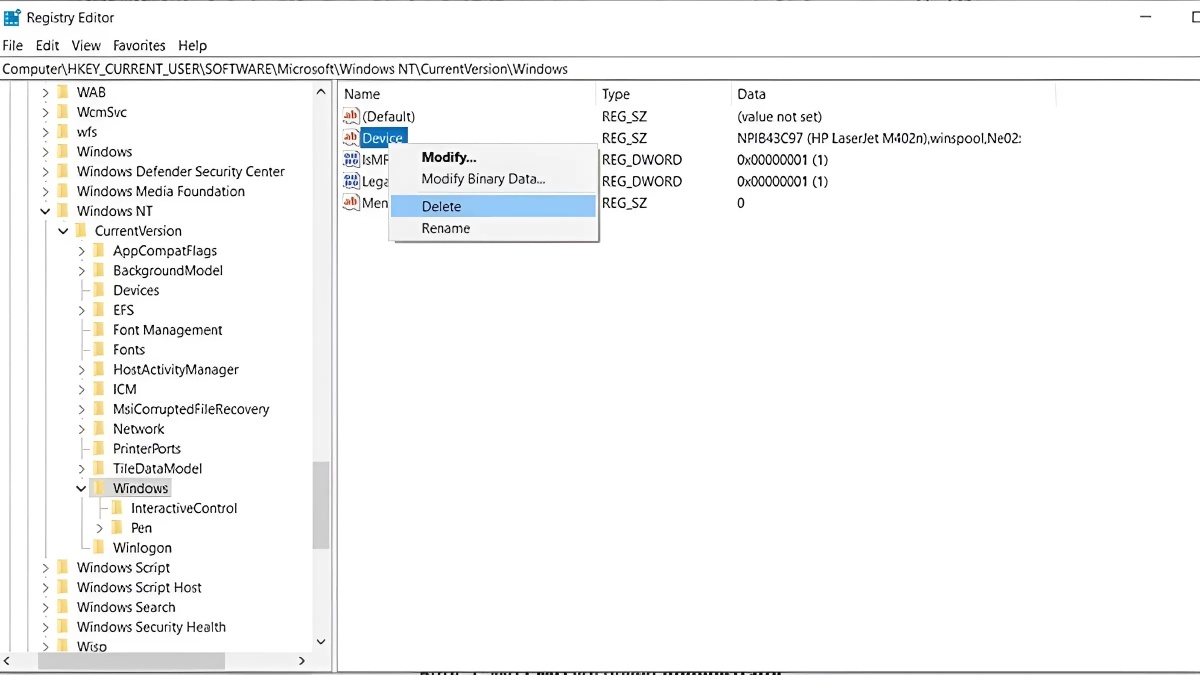Viewport: 1200px width, 675px height.
Task: Click the folder icon of the Winlogon key
Action: [99, 547]
